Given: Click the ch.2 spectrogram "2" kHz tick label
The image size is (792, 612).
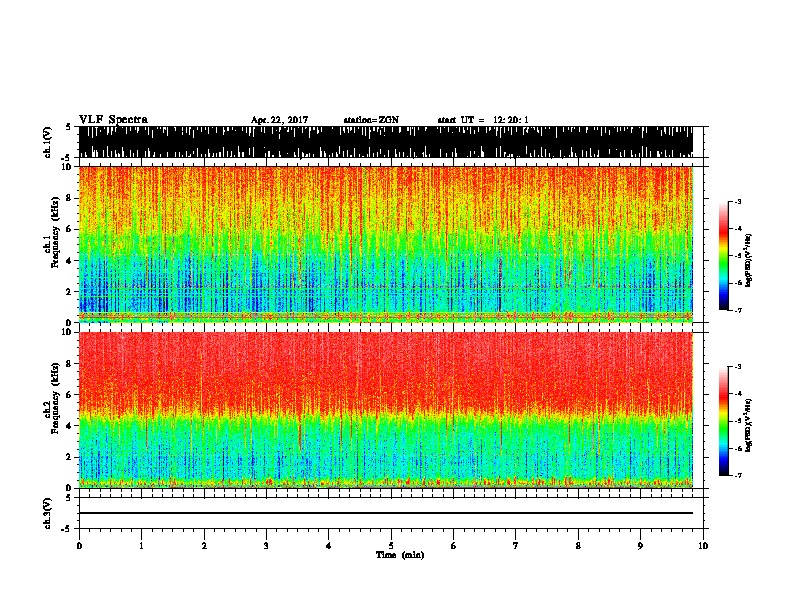Looking at the screenshot, I should point(69,457).
